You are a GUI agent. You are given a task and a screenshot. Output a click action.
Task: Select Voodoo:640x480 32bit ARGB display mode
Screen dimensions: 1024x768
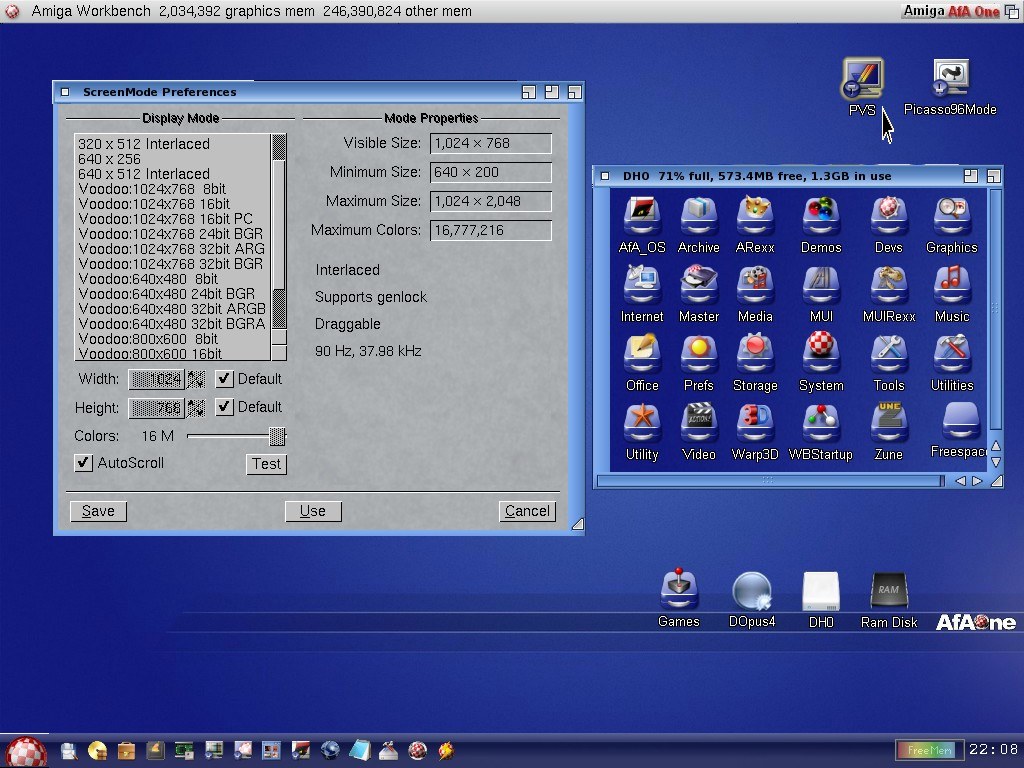click(x=171, y=309)
